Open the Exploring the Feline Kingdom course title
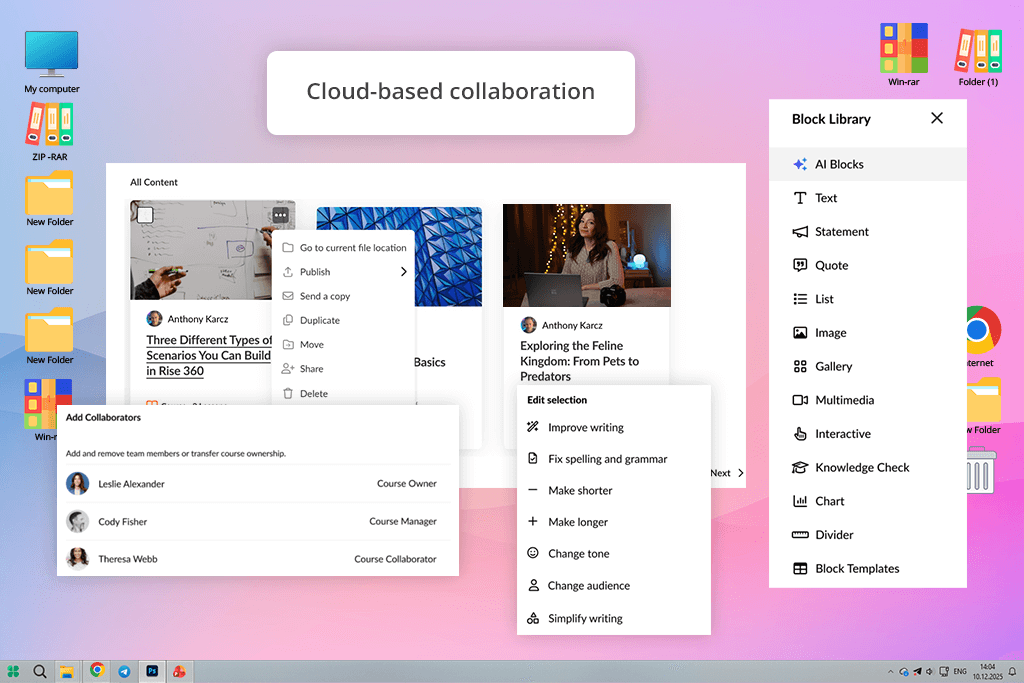This screenshot has height=683, width=1024. click(x=579, y=361)
